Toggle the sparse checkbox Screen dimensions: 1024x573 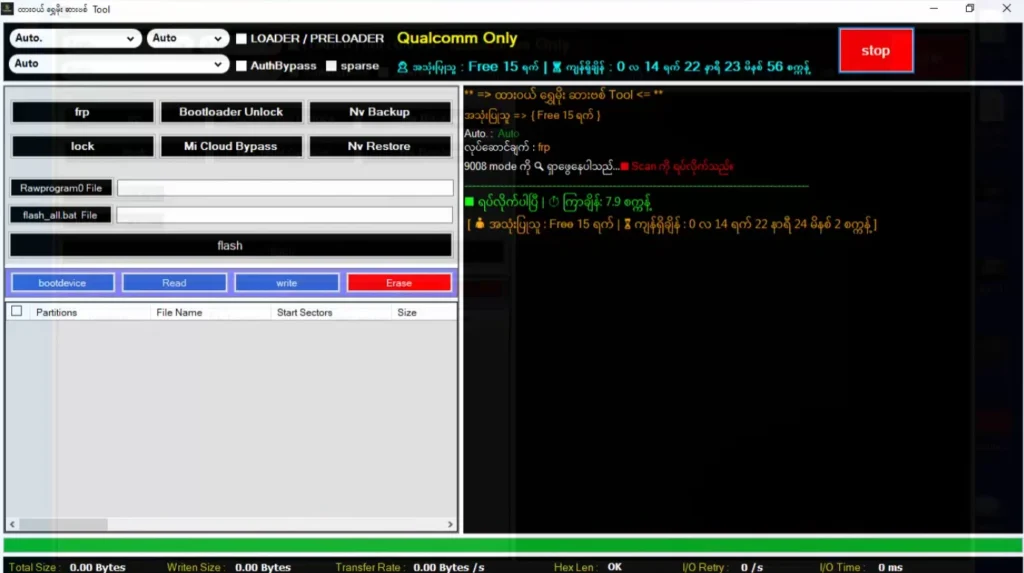[332, 66]
